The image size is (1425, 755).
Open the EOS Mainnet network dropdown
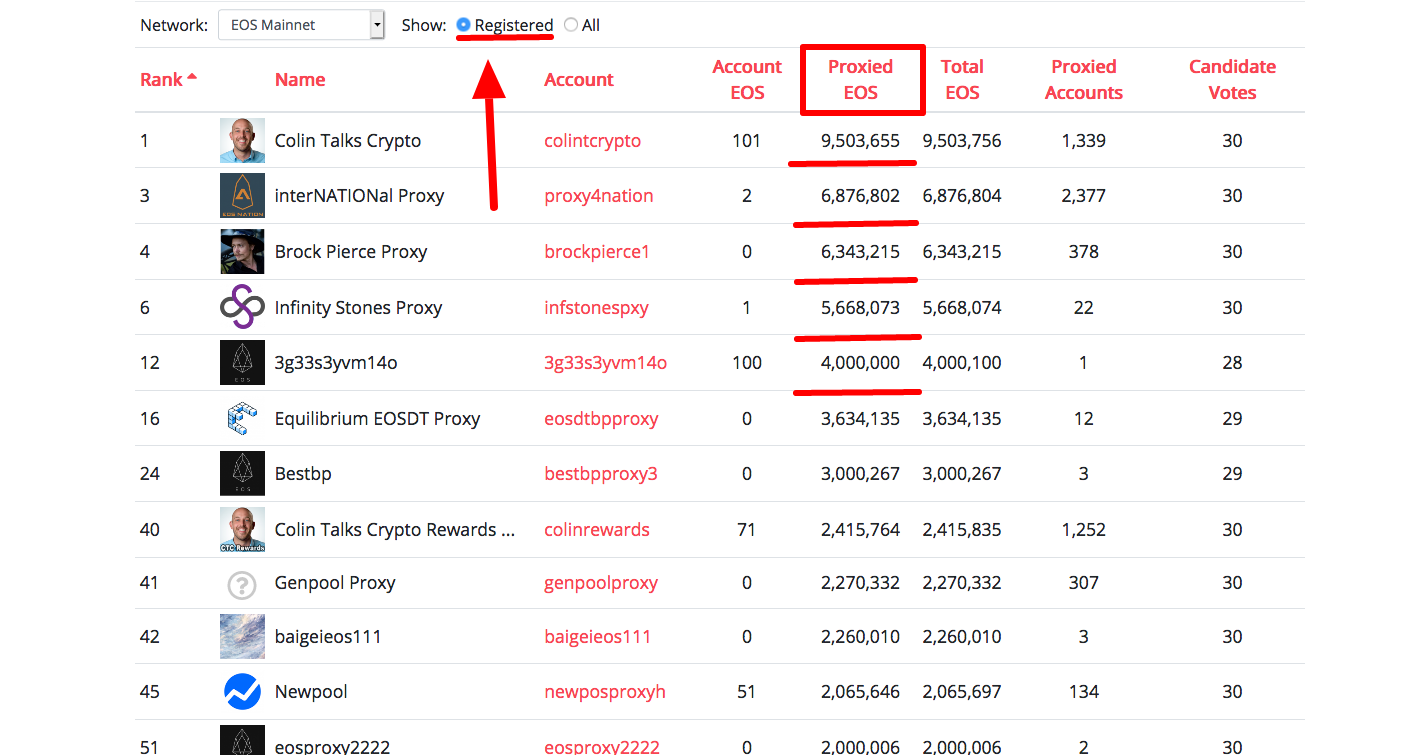(301, 25)
